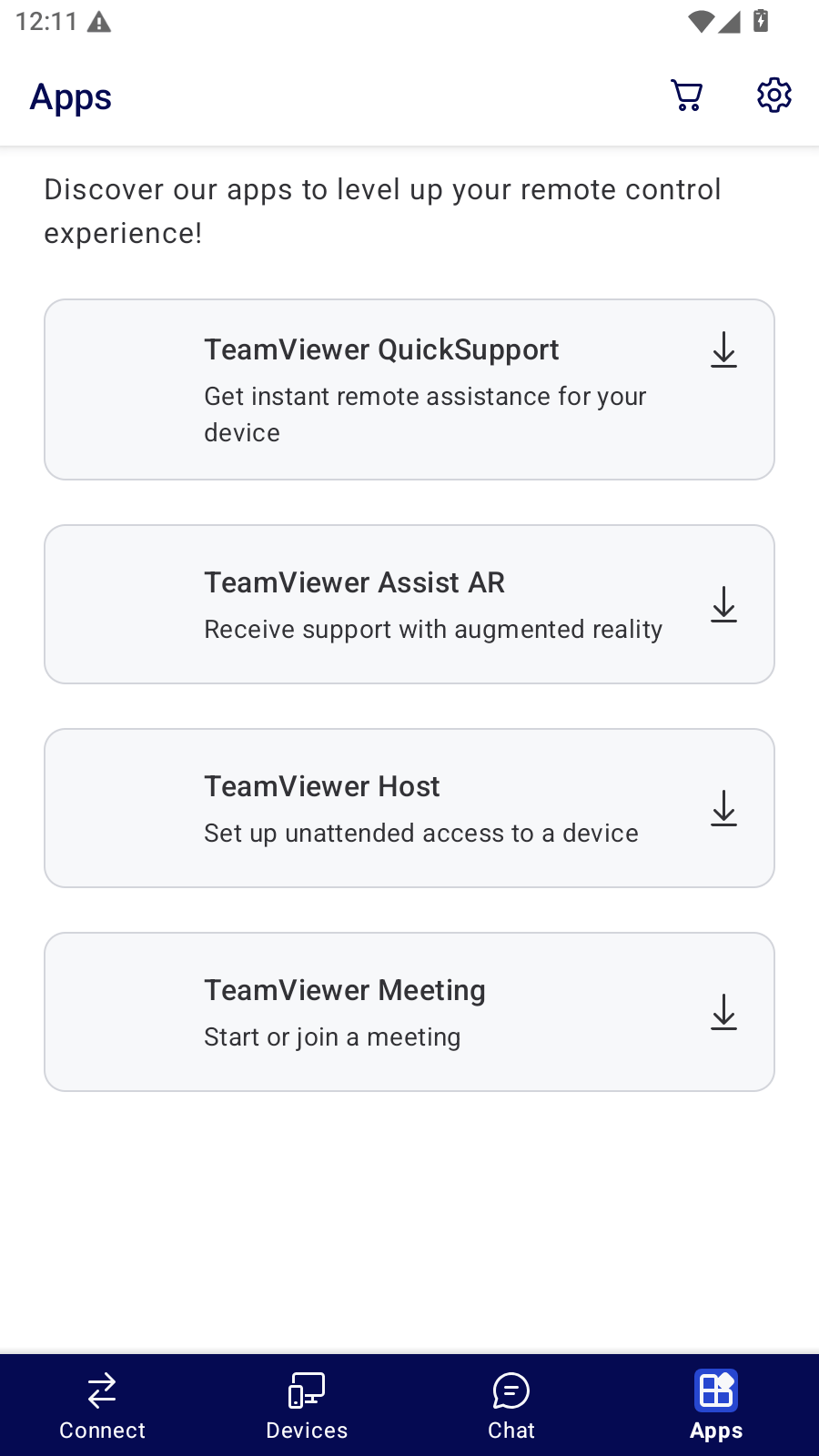This screenshot has height=1456, width=819.
Task: Switch to the Devices tab label
Action: click(307, 1431)
